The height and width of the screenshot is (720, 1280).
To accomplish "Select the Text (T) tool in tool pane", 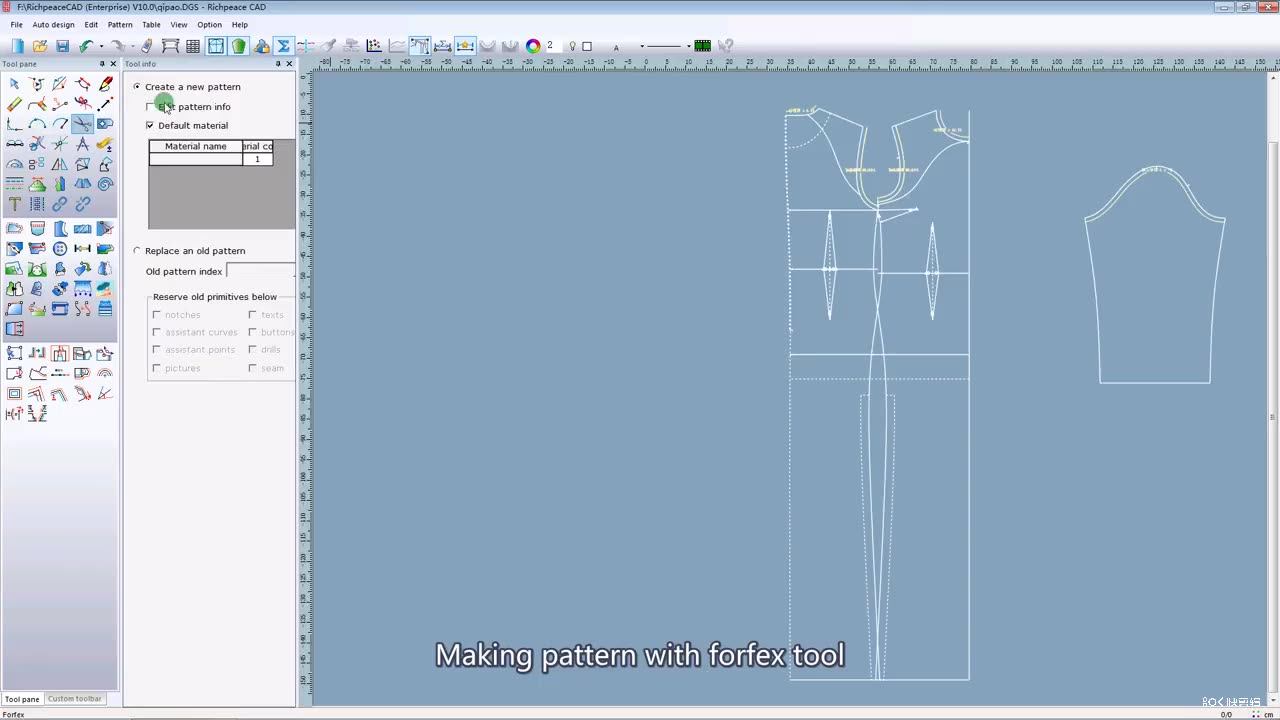I will pos(14,204).
